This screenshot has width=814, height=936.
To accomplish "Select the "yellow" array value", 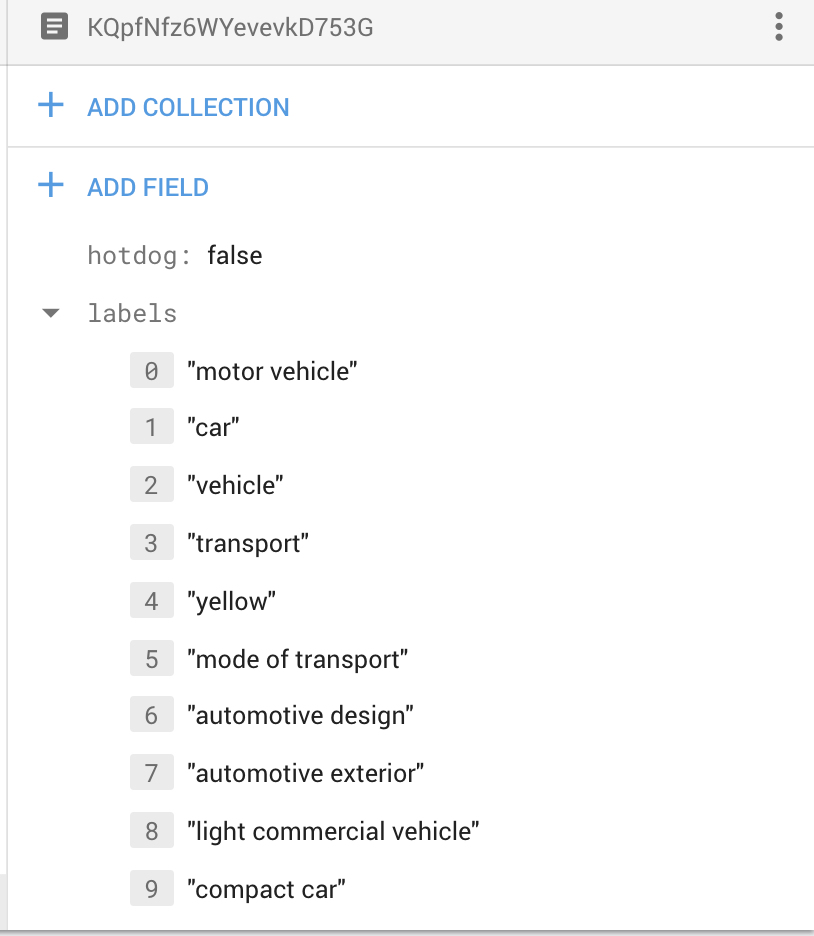I will tap(231, 601).
